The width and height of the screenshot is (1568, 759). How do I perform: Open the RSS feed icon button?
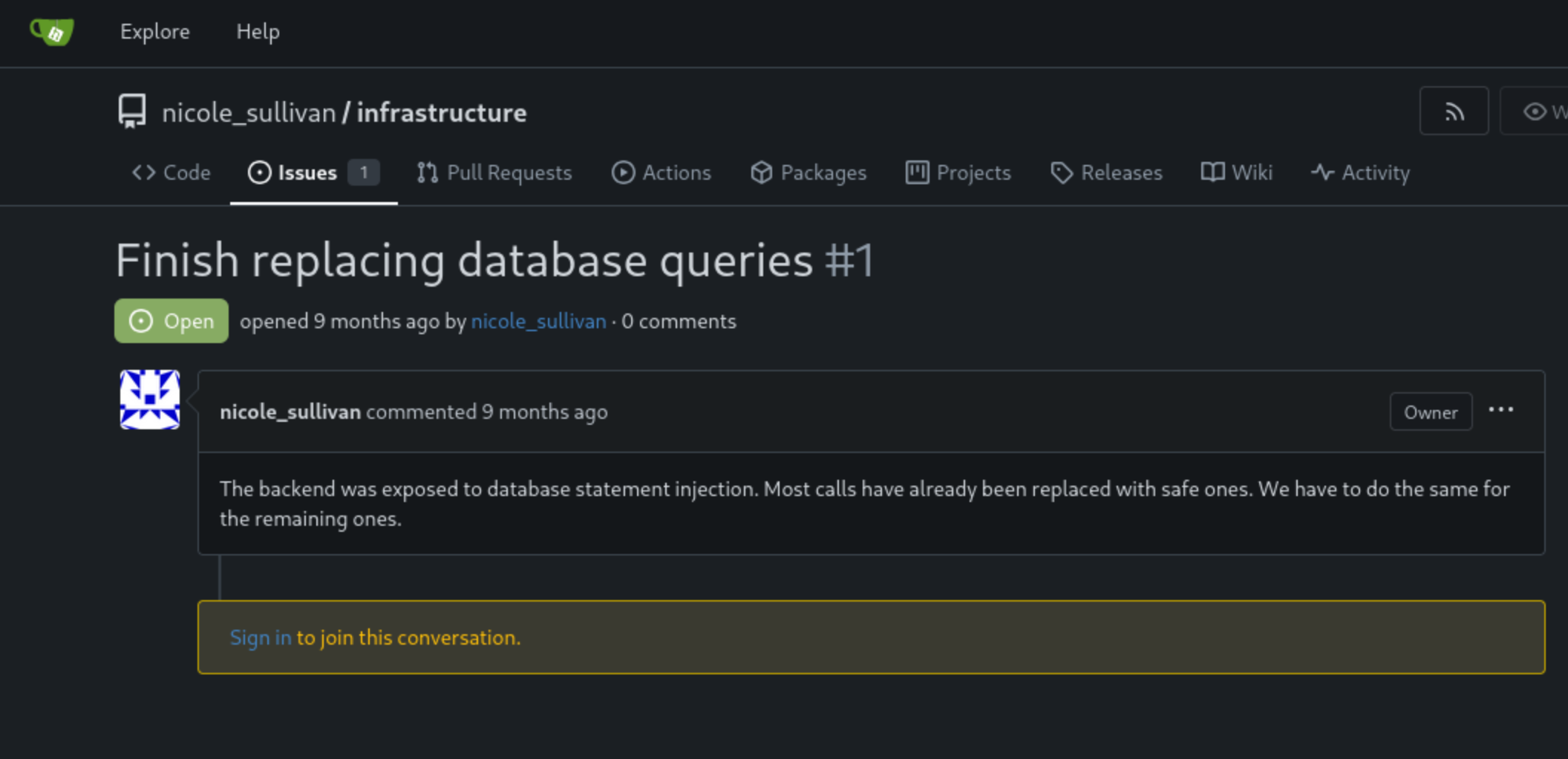(1454, 111)
